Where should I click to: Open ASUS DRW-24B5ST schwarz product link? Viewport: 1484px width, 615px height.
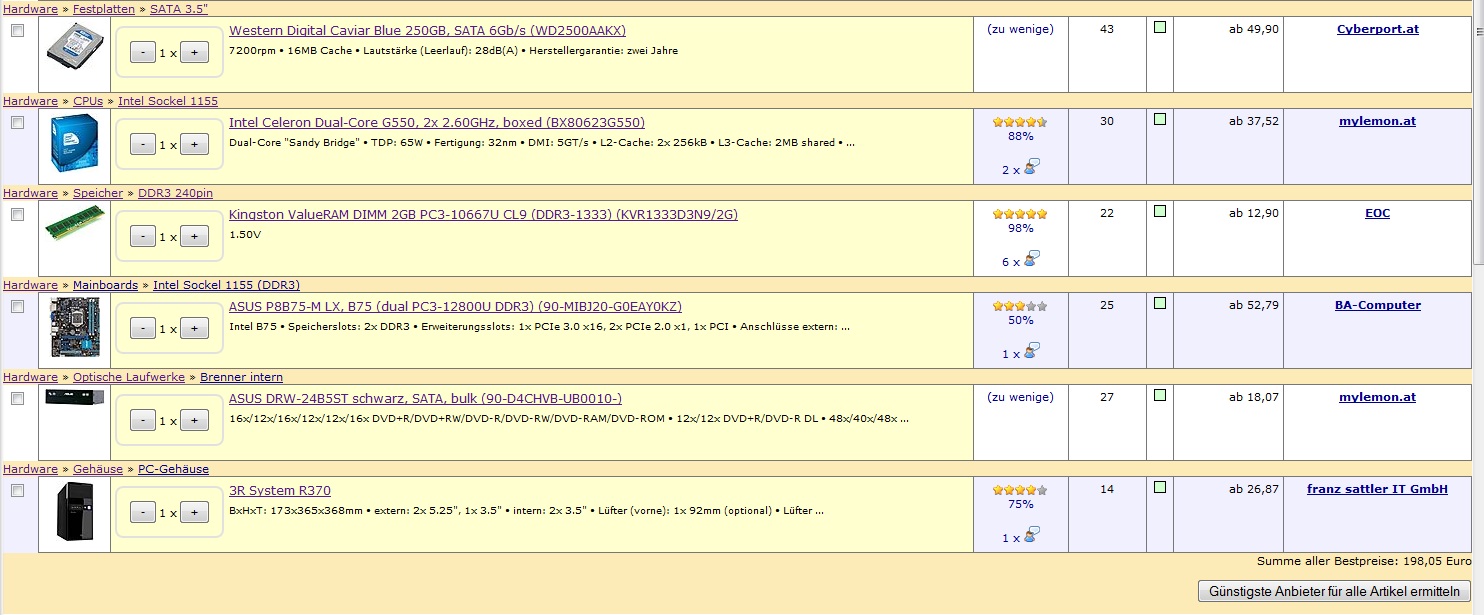(425, 399)
